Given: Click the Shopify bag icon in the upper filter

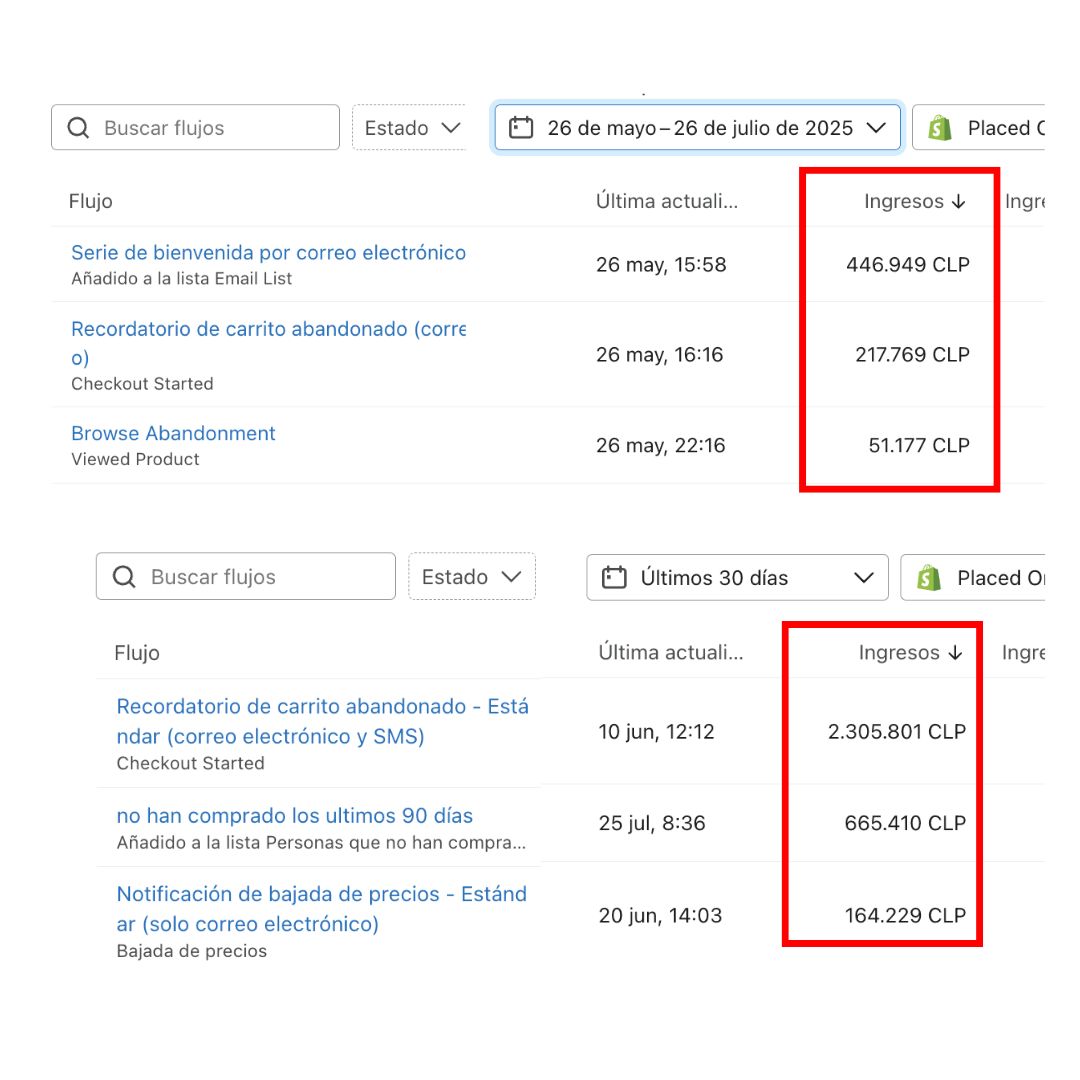Looking at the screenshot, I should click(x=938, y=128).
